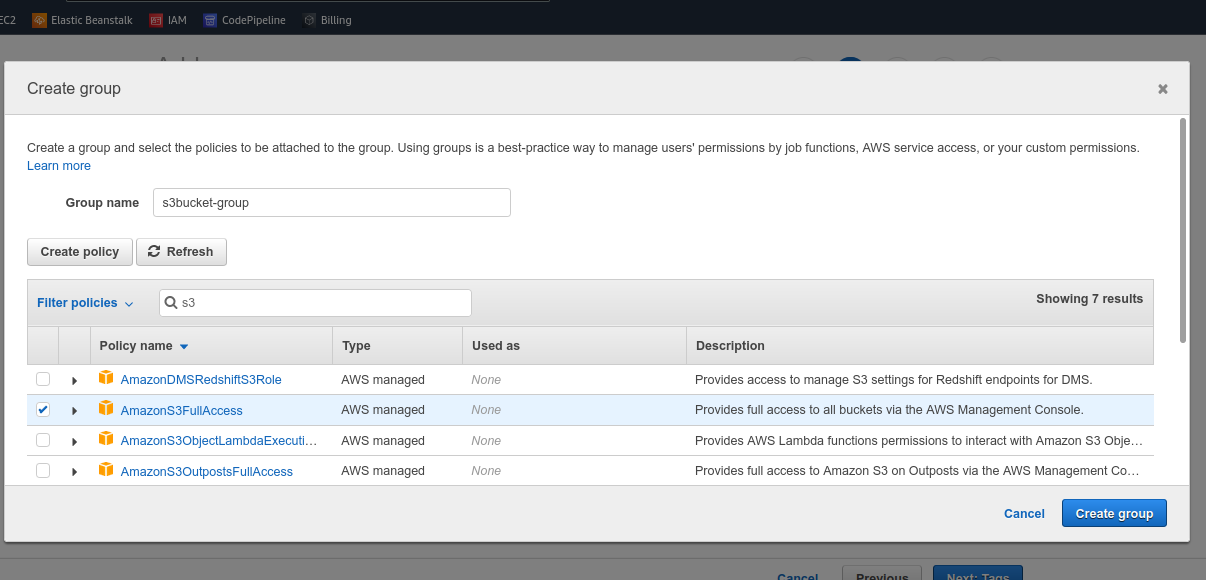Click the AmazonS3ObjectLambdaExecution policy cube icon
This screenshot has height=580, width=1206.
coord(106,438)
